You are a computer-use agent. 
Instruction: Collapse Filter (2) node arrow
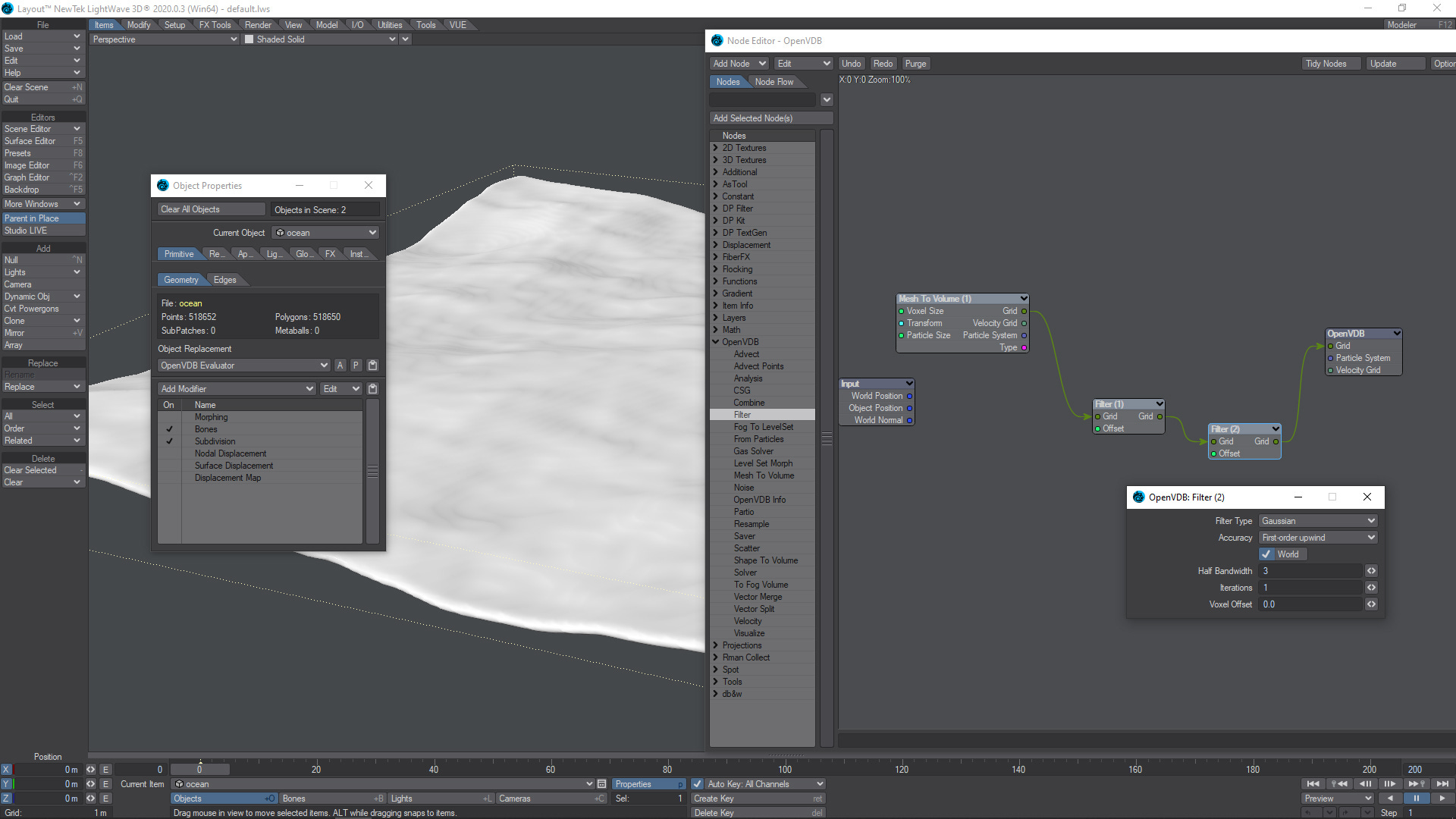point(1276,429)
